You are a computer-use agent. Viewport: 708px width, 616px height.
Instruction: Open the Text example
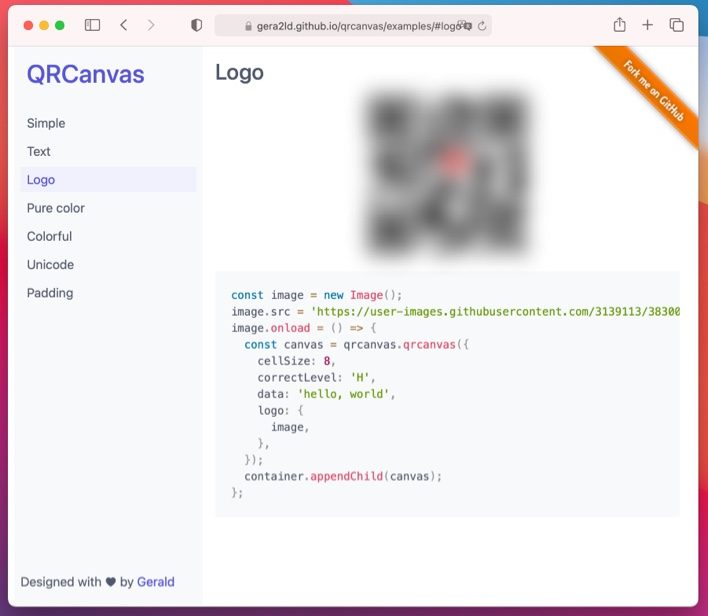coord(39,151)
